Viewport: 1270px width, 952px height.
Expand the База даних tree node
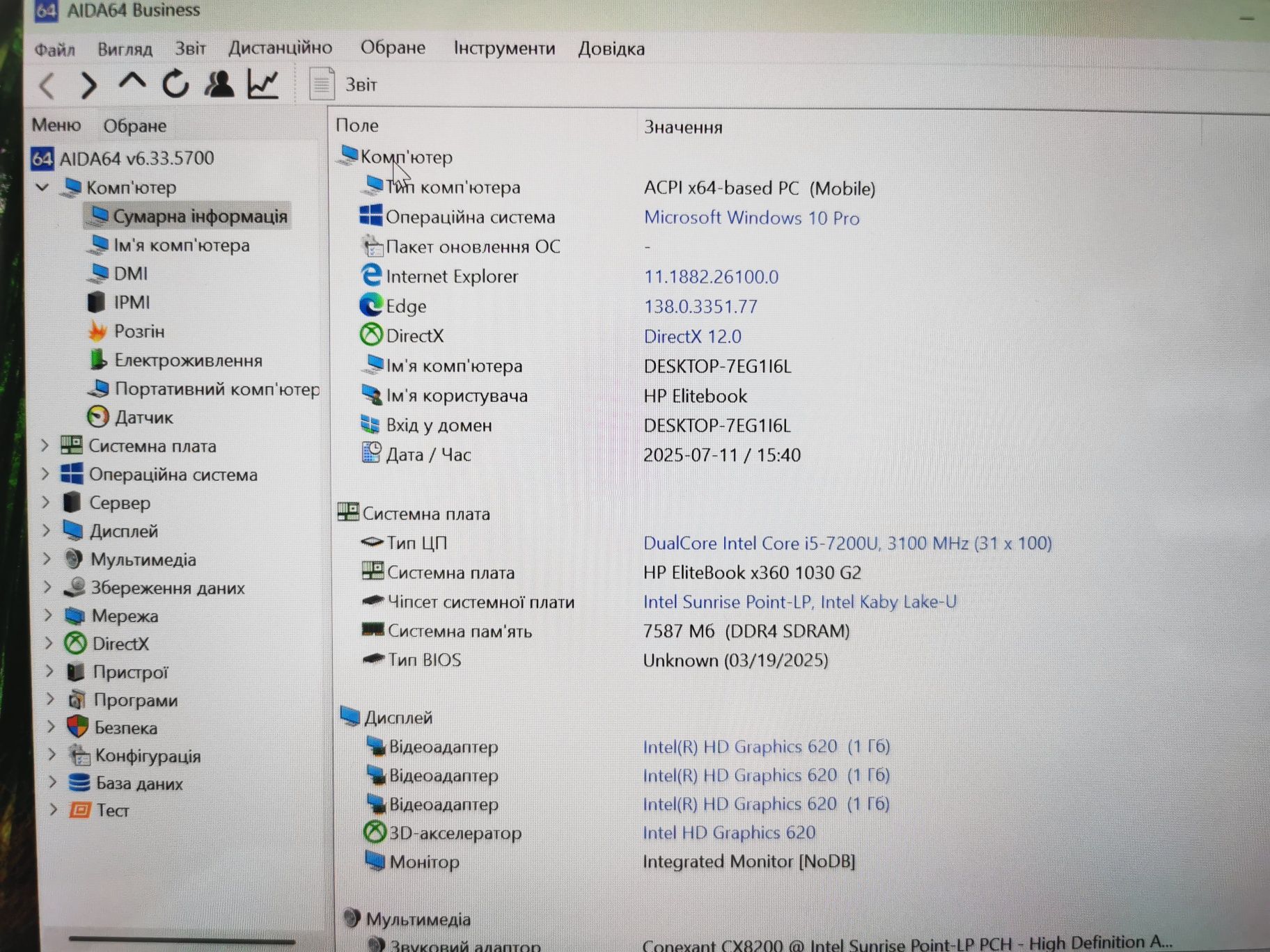pos(53,783)
